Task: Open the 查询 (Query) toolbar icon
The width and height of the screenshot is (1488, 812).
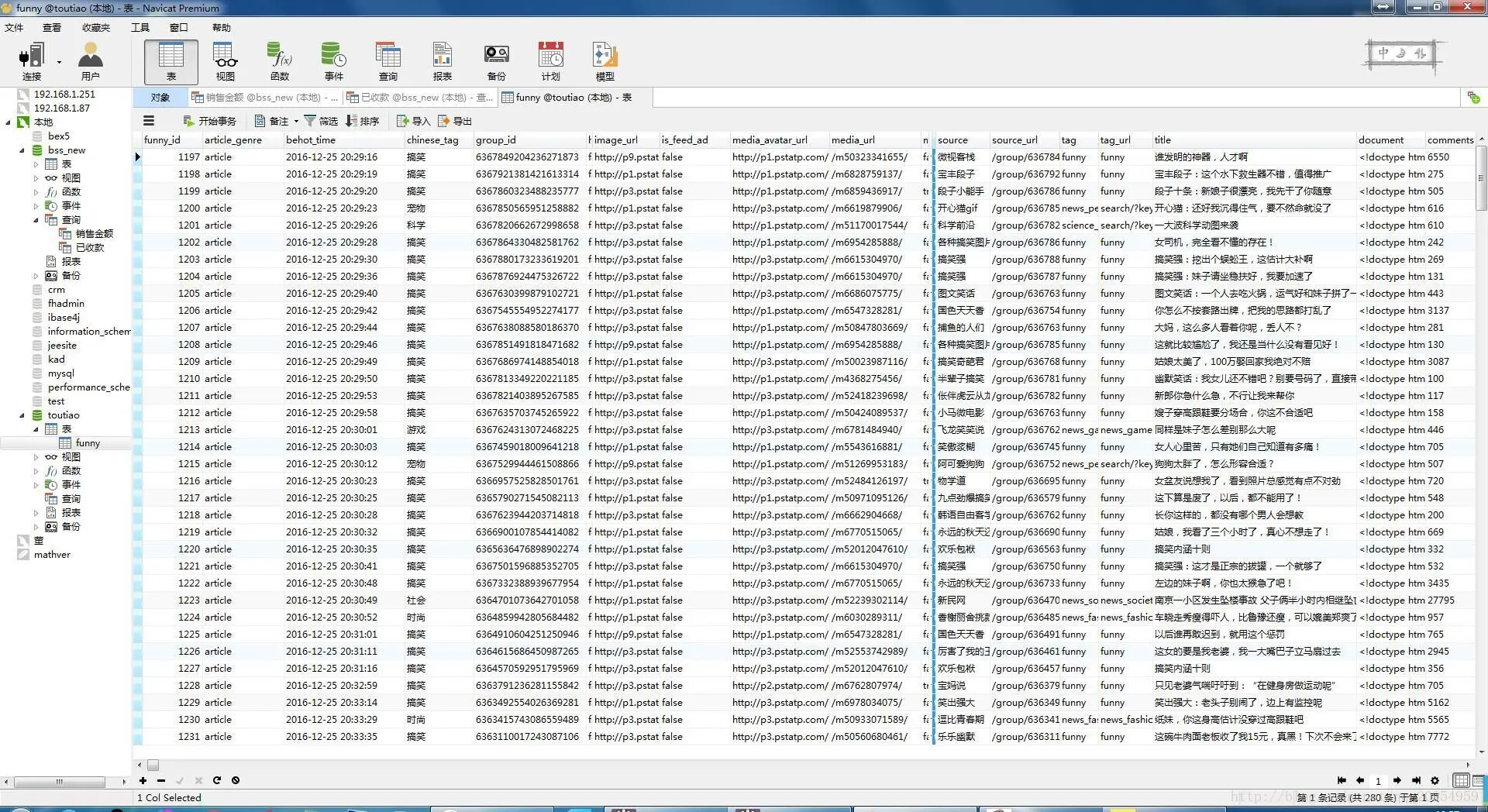Action: (388, 62)
